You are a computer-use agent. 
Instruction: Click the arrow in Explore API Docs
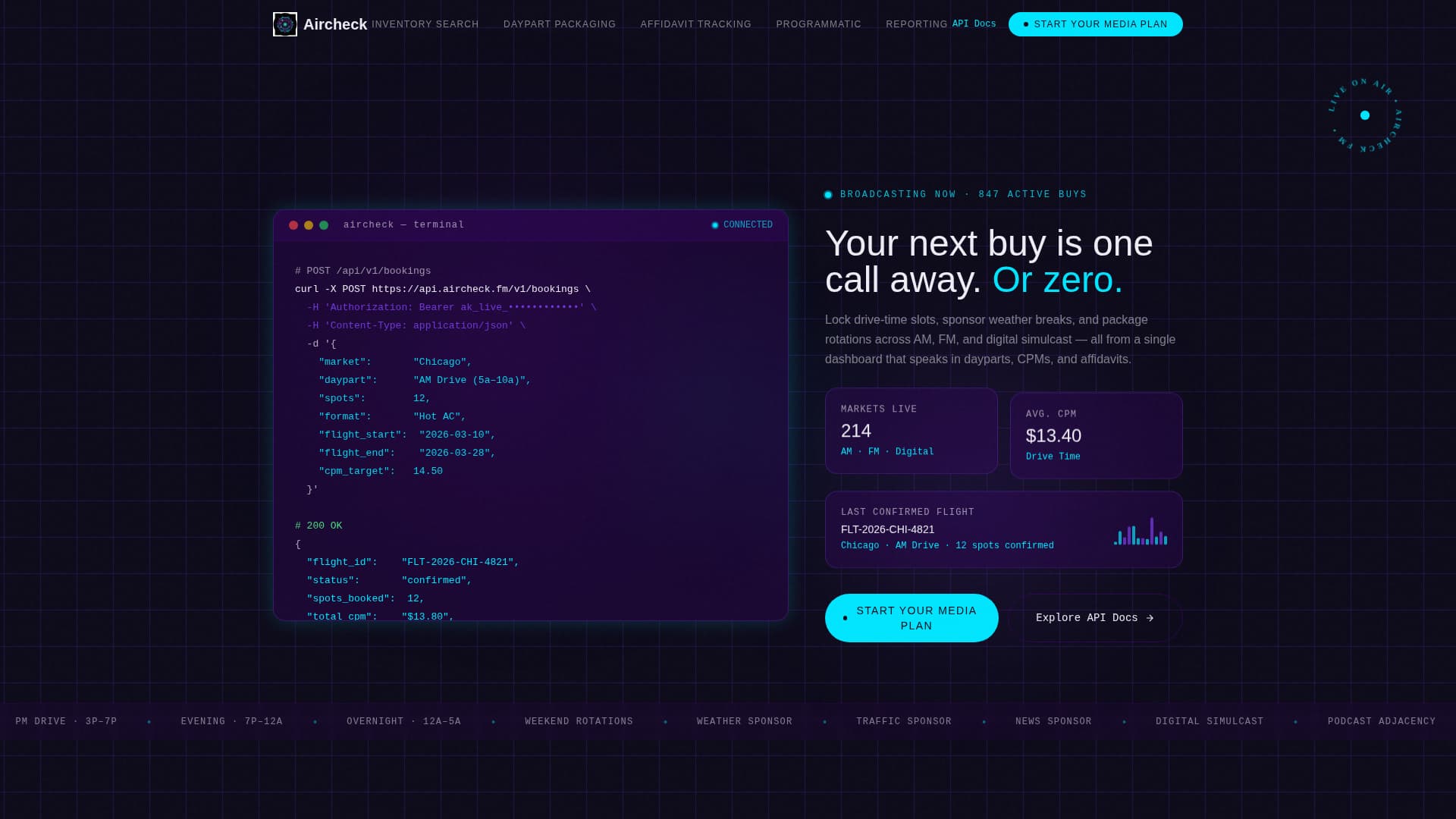point(1150,618)
